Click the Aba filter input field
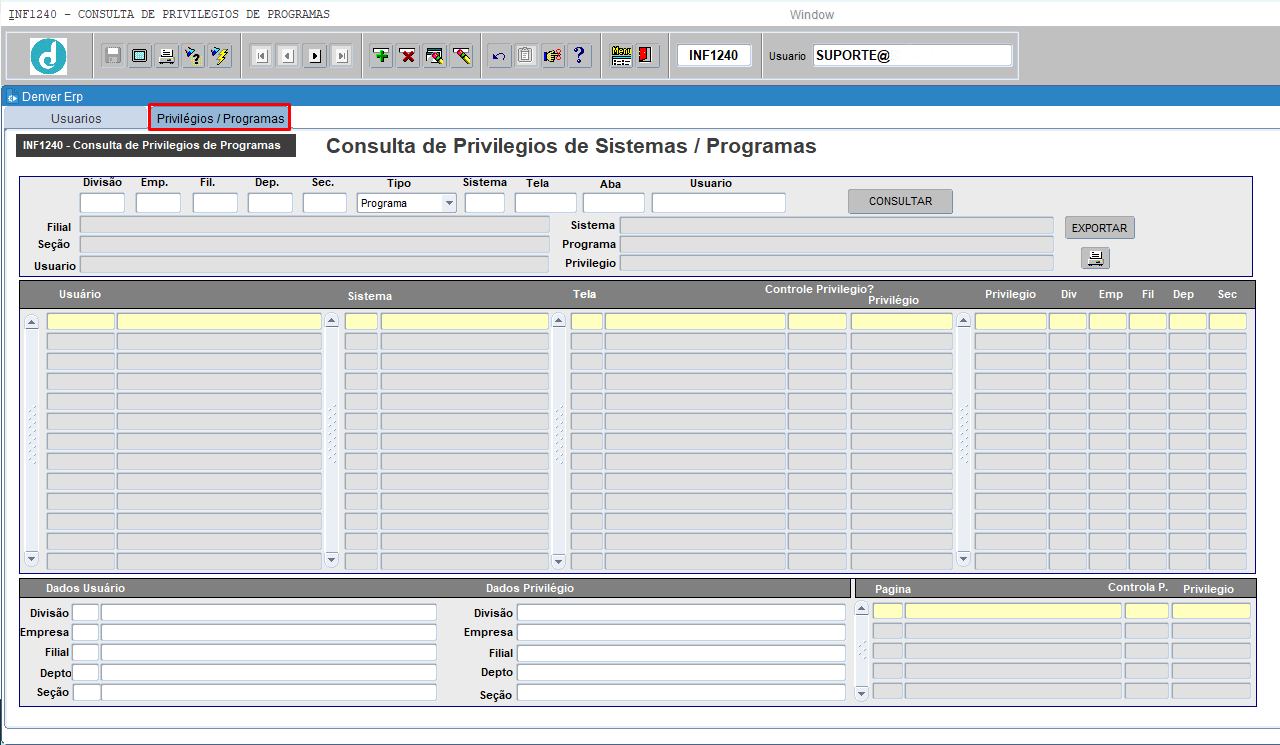This screenshot has height=745, width=1280. [x=614, y=203]
